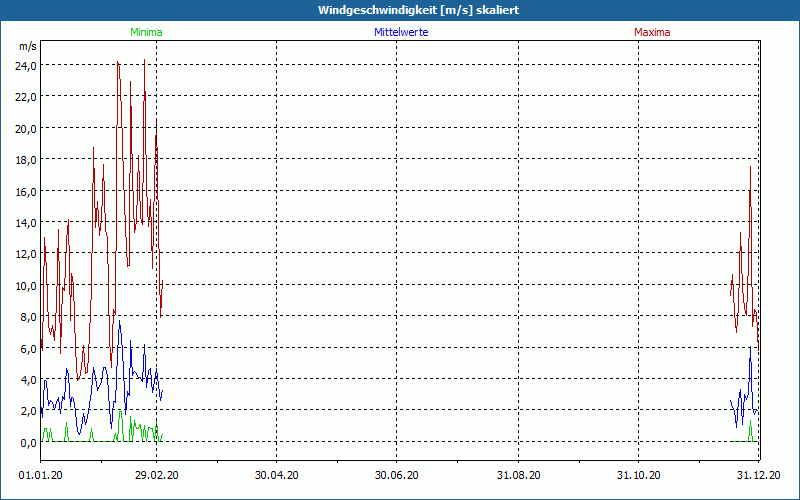Click the green Minima legend label
Viewport: 800px width, 500px height.
tap(145, 32)
